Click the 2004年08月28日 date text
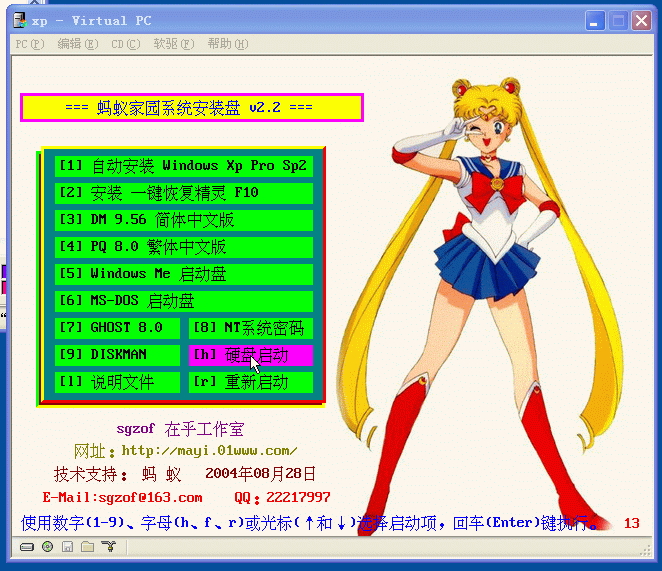This screenshot has width=662, height=571. [260, 474]
